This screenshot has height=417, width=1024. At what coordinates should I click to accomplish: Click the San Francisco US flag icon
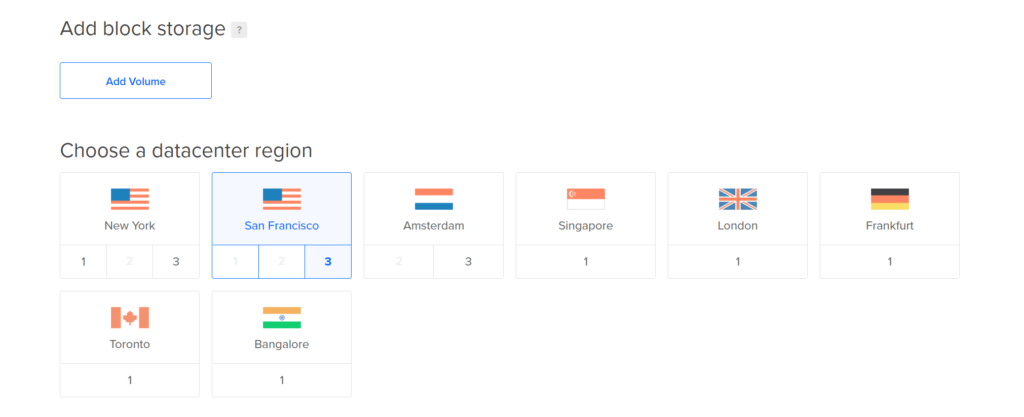click(x=282, y=199)
